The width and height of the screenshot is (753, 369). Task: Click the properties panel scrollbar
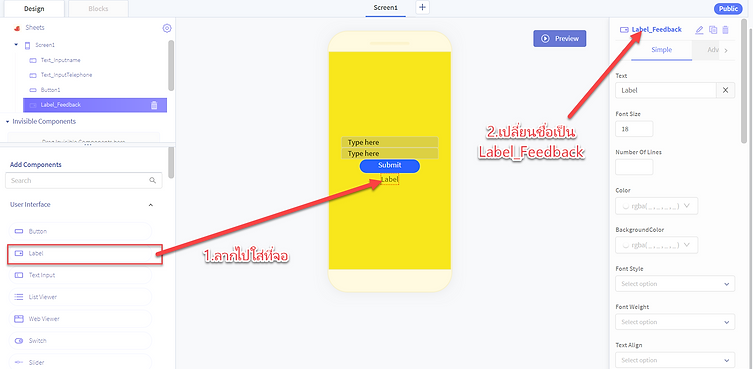pos(744,82)
